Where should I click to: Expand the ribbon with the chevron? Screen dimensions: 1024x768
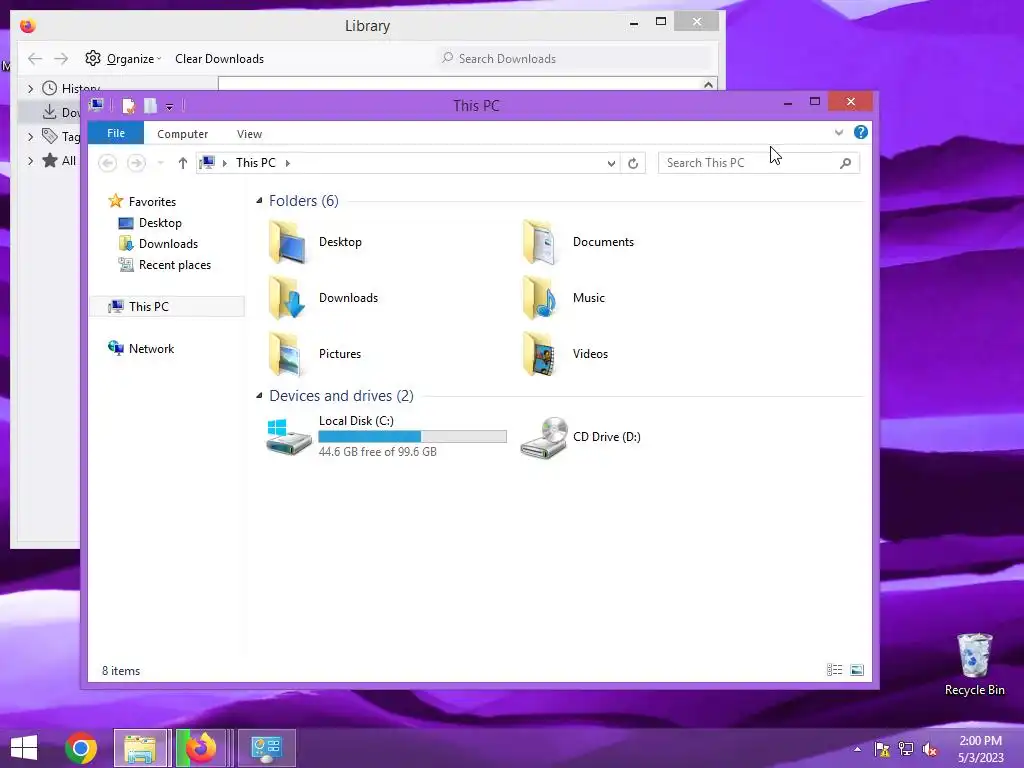(839, 133)
